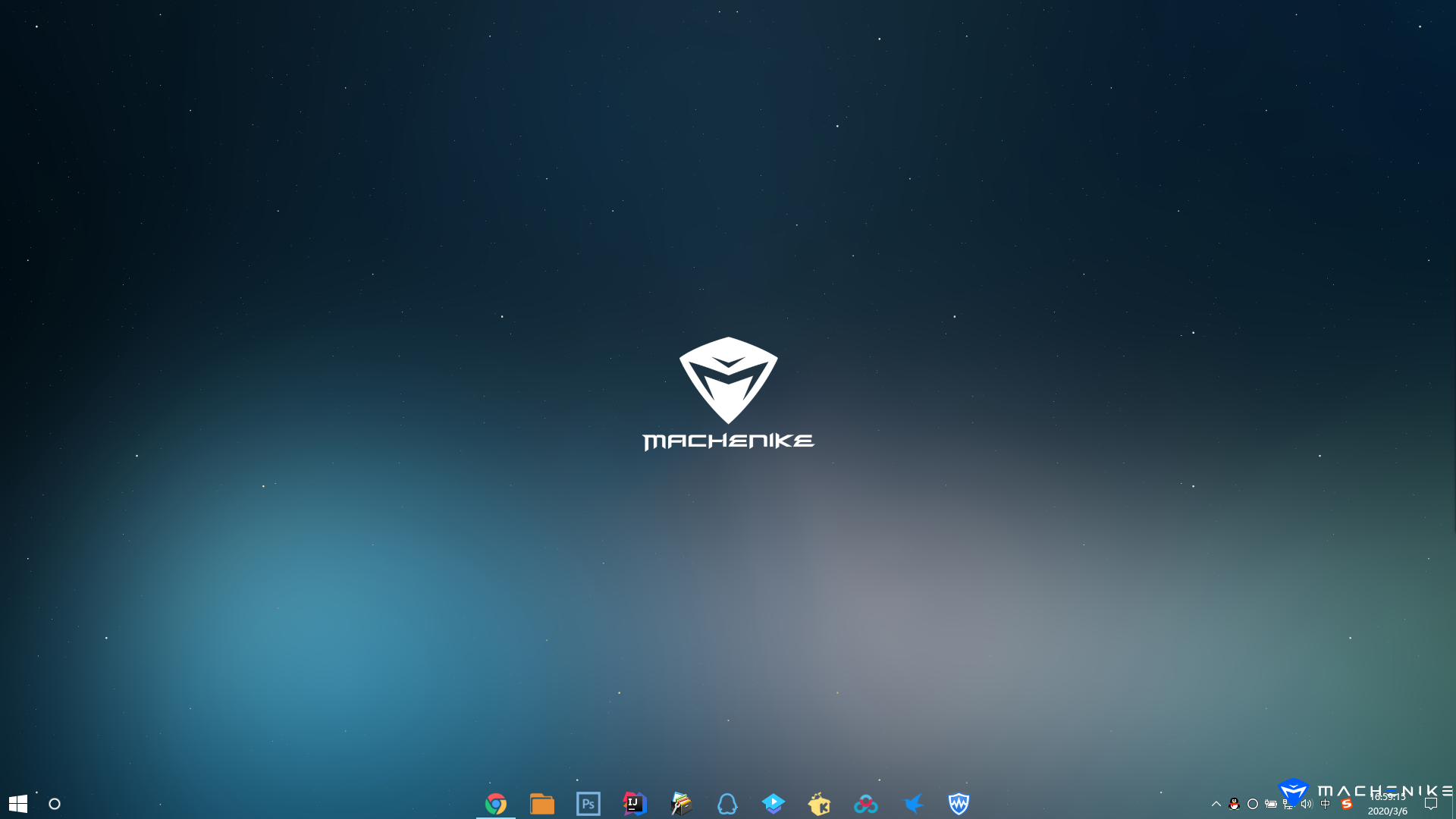
Task: Toggle the Chinese 中 input mode
Action: coord(1326,804)
